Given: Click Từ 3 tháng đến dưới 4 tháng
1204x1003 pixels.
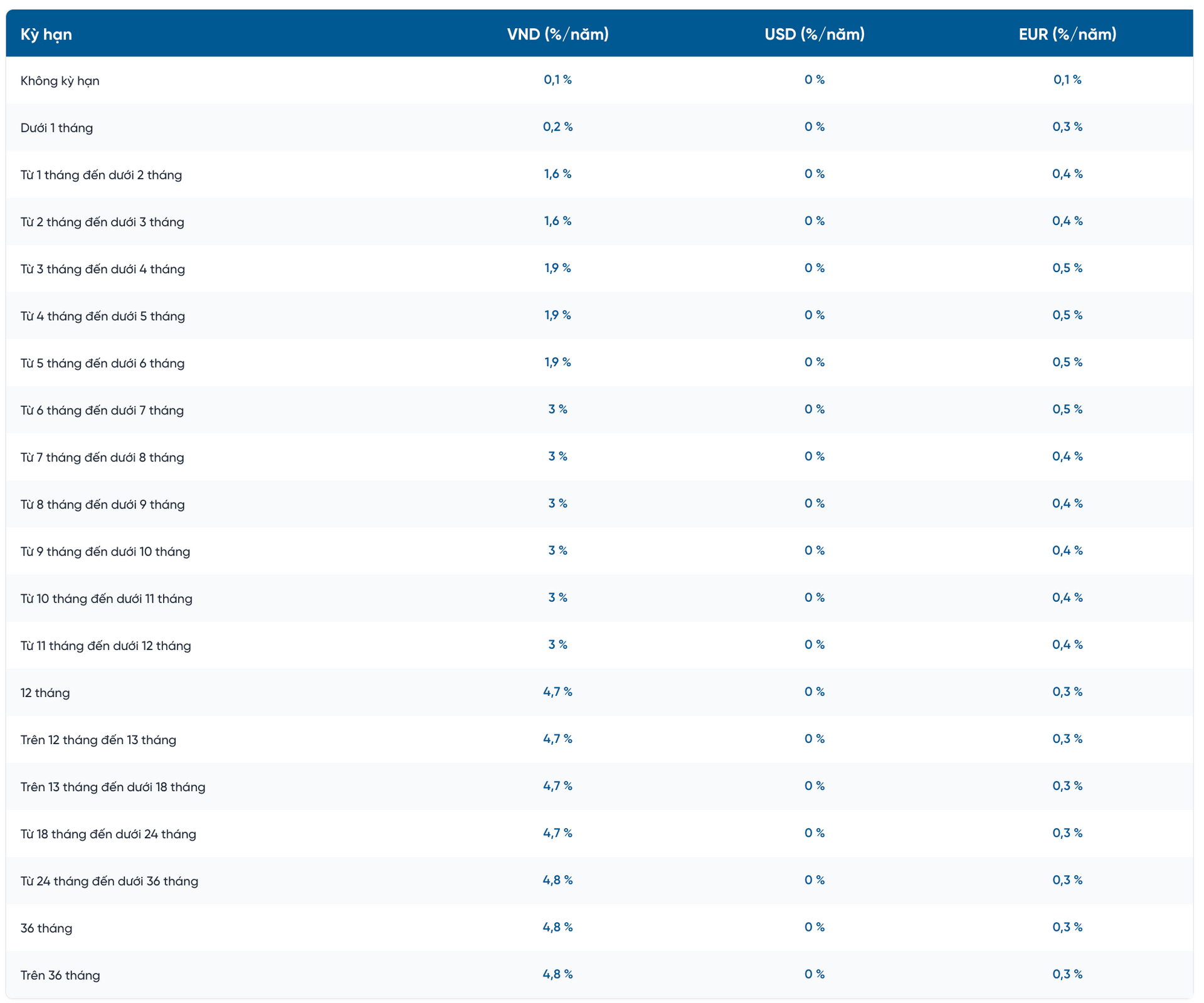Looking at the screenshot, I should tap(102, 269).
